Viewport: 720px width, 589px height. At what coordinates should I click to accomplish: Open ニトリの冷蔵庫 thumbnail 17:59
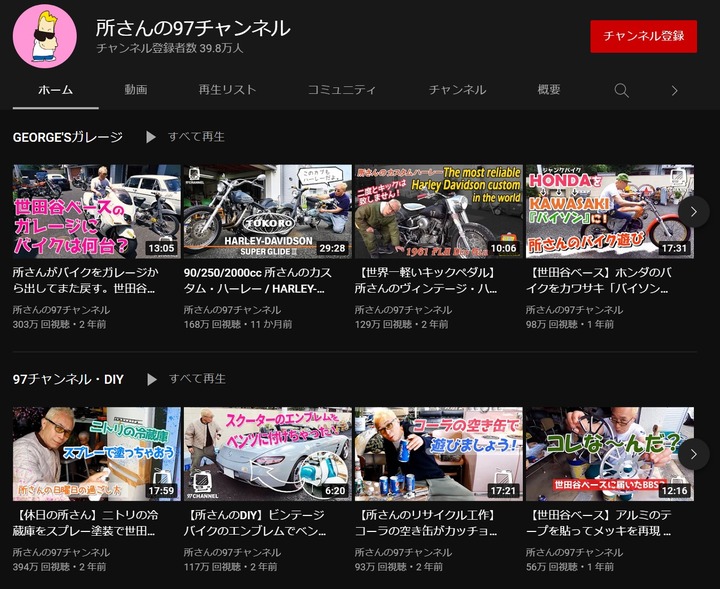pos(97,454)
